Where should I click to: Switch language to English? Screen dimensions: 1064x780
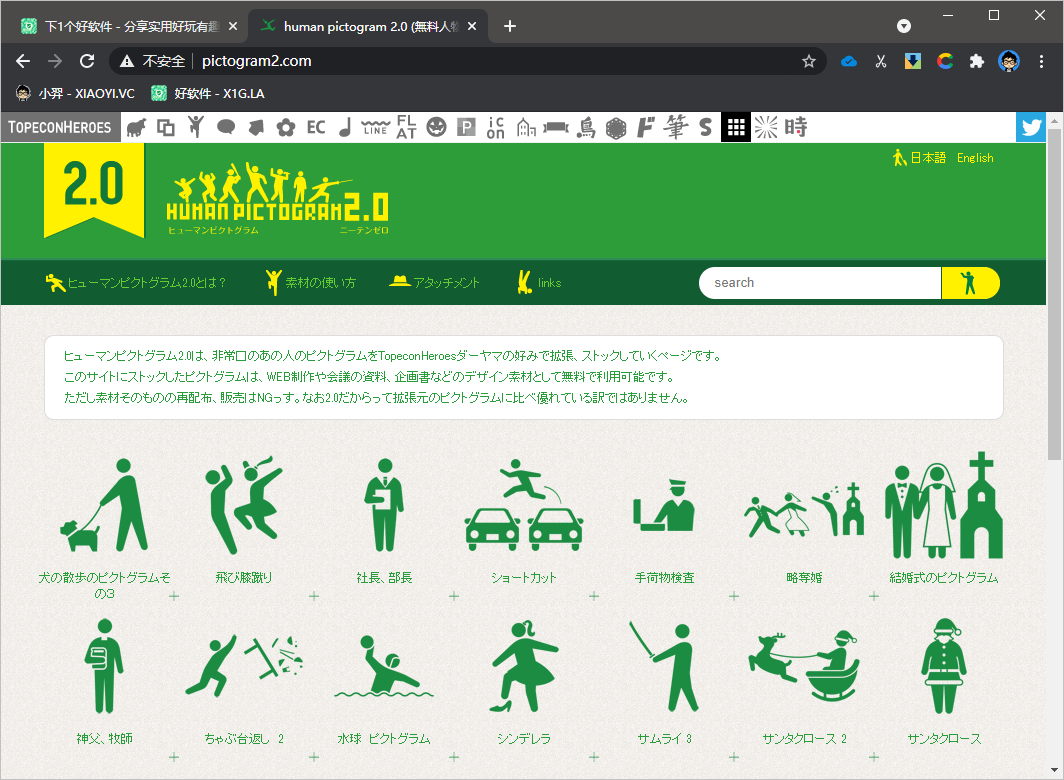point(975,158)
